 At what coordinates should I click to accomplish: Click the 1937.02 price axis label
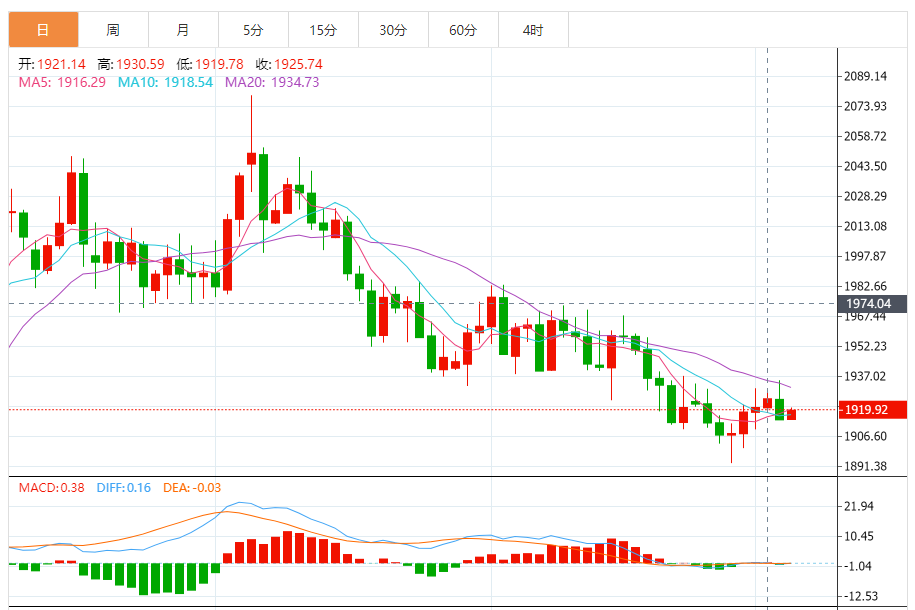[x=865, y=377]
